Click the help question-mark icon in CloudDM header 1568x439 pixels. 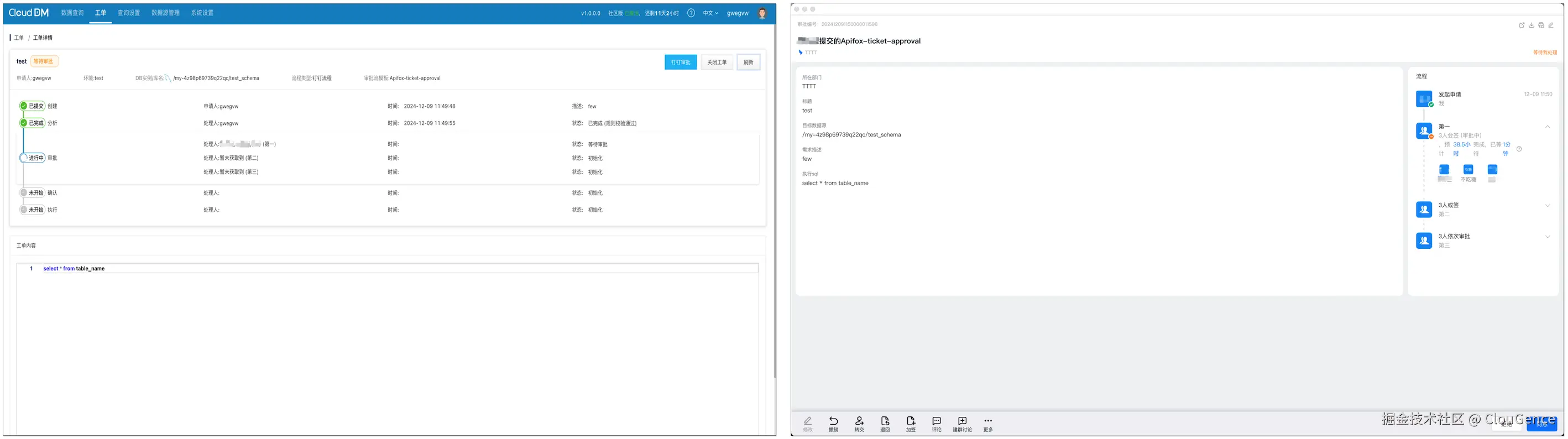691,13
